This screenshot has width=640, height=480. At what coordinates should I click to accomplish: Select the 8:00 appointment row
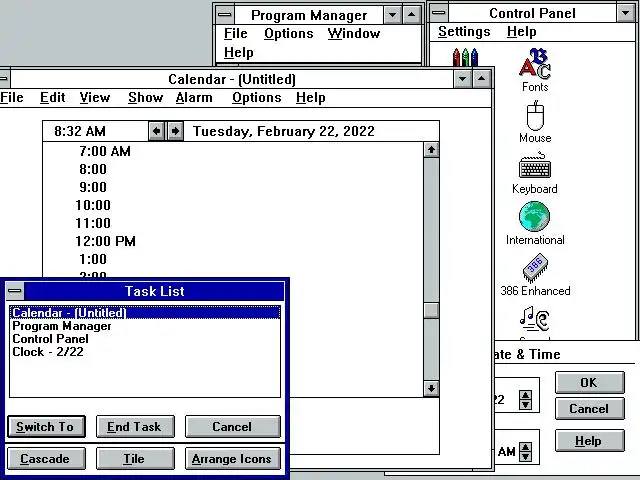coord(233,169)
